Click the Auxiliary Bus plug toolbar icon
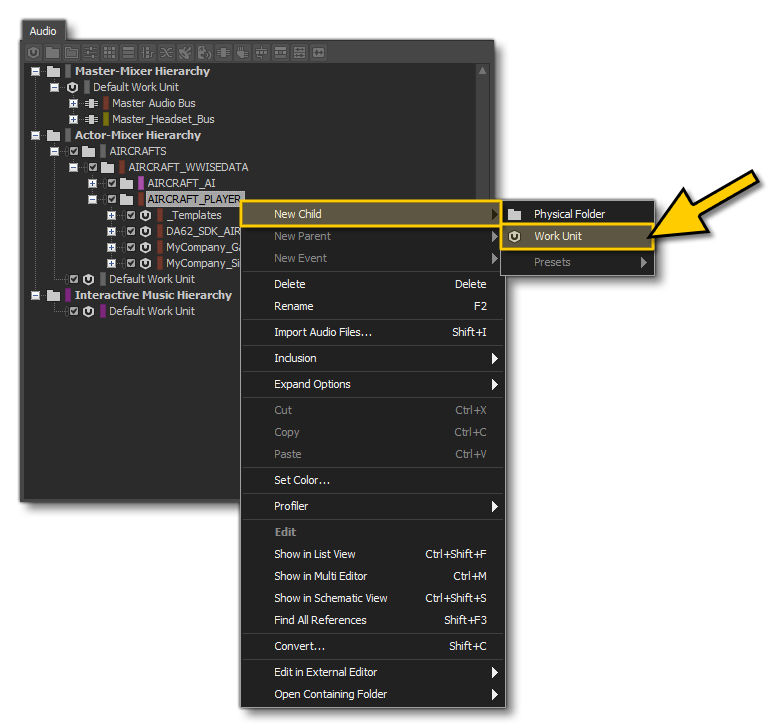 (x=242, y=52)
